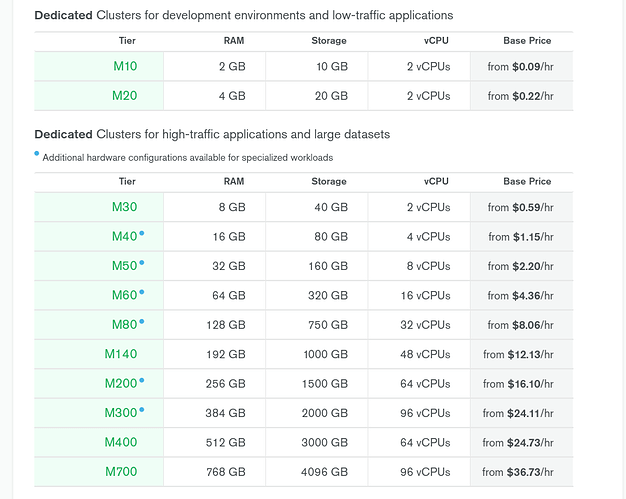Open the M10 tier link

(x=125, y=67)
